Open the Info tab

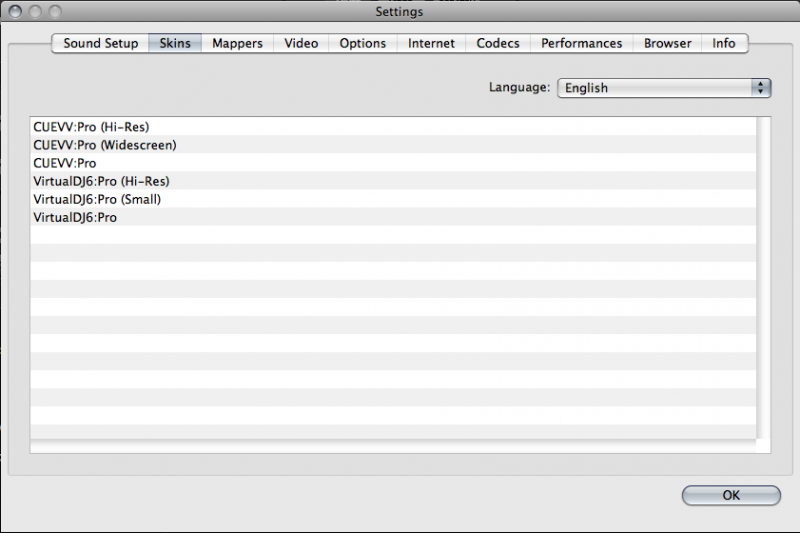(x=724, y=43)
